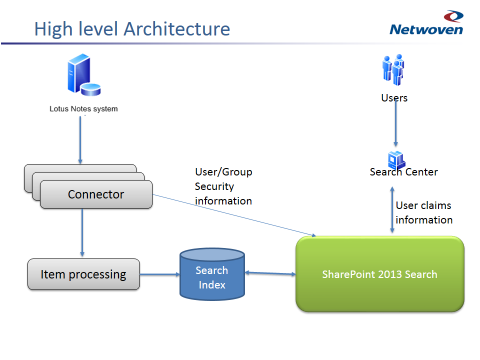The width and height of the screenshot is (480, 360).
Task: Select the Search Index cylinder
Action: [x=212, y=274]
